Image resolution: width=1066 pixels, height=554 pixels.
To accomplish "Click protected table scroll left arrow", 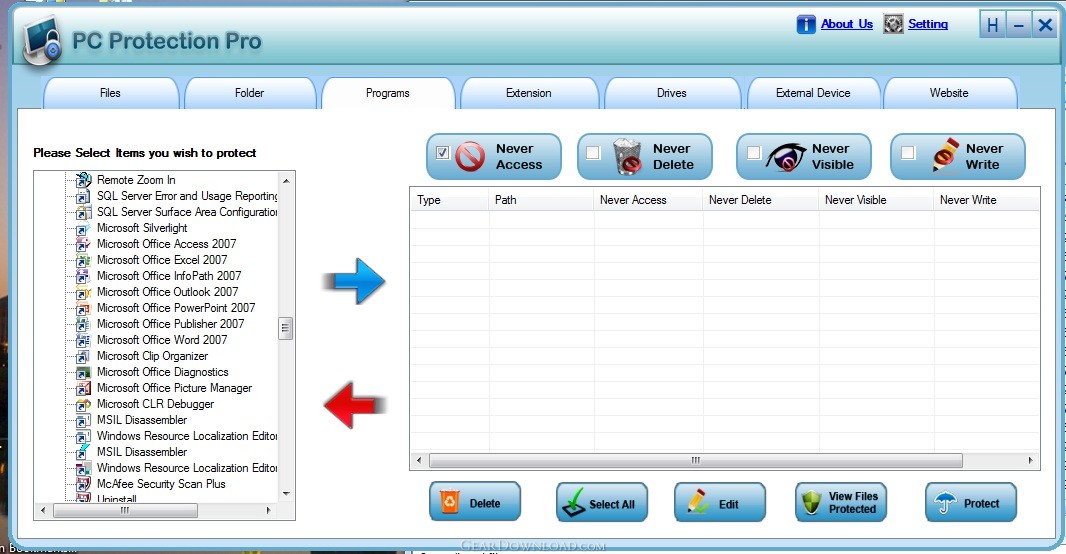I will [419, 460].
